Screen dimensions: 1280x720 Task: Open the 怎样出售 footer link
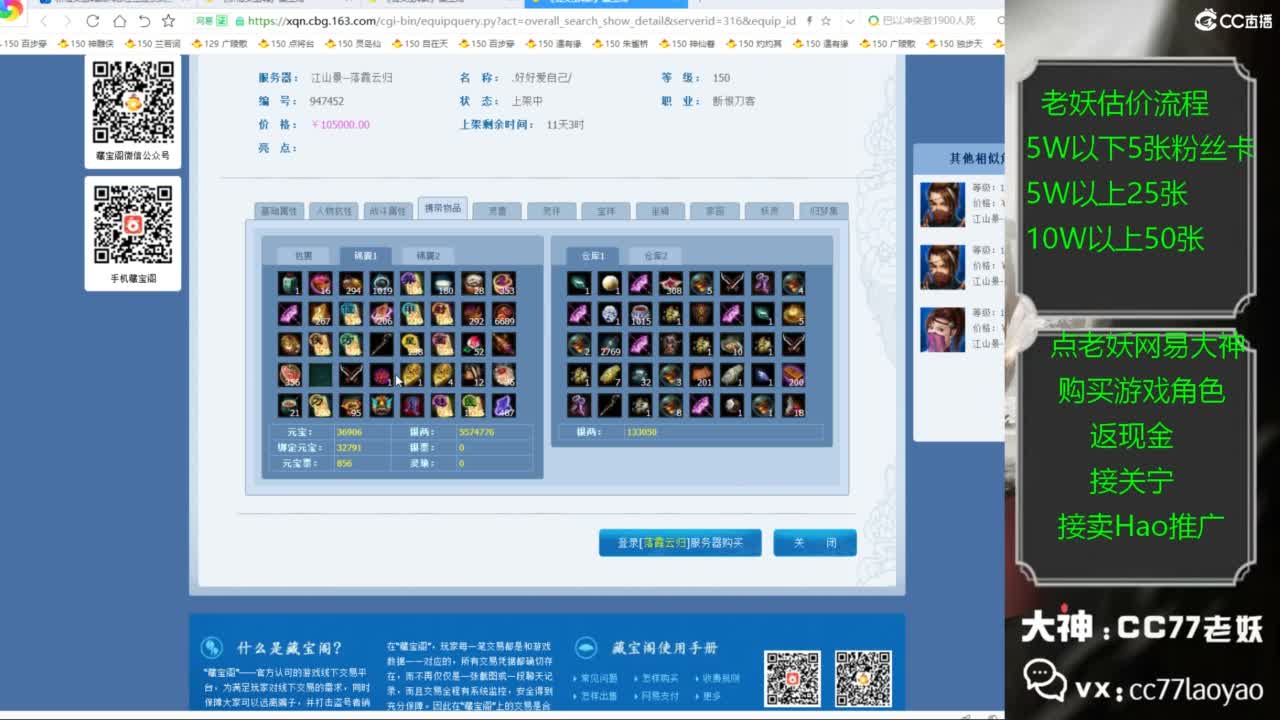pyautogui.click(x=599, y=696)
